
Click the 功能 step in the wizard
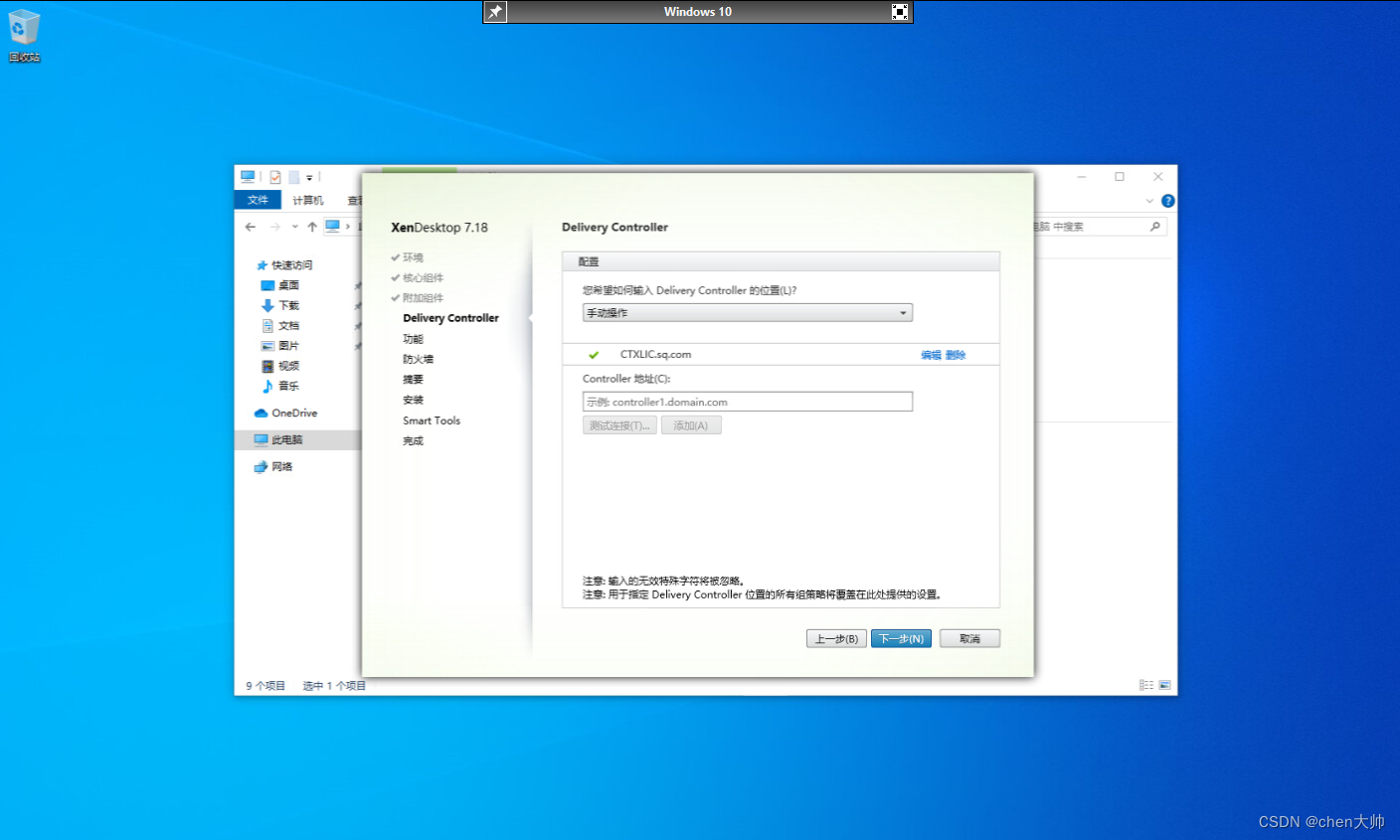click(413, 339)
